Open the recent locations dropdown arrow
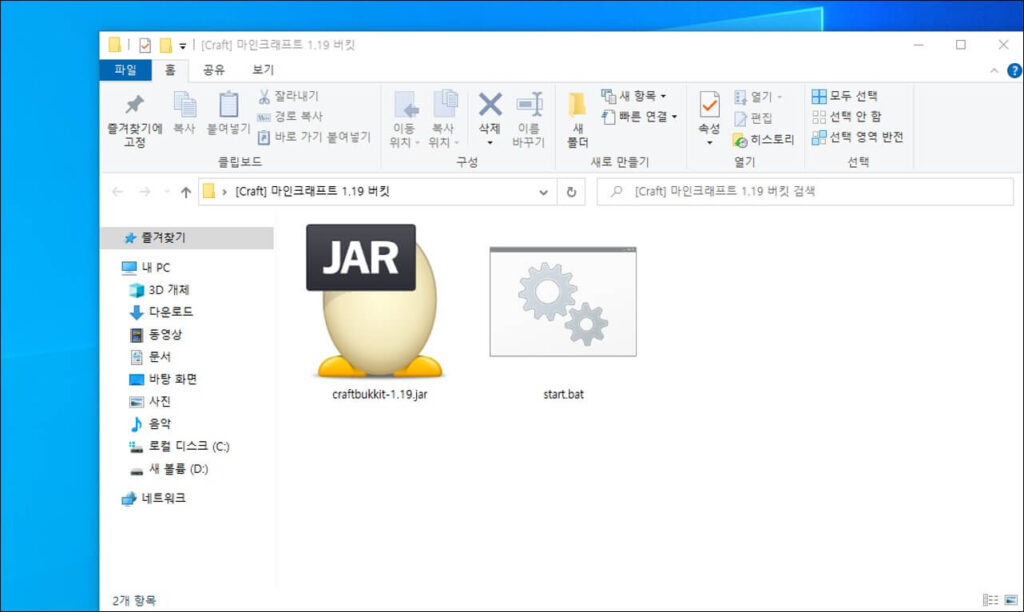Viewport: 1024px width, 612px height. [166, 191]
